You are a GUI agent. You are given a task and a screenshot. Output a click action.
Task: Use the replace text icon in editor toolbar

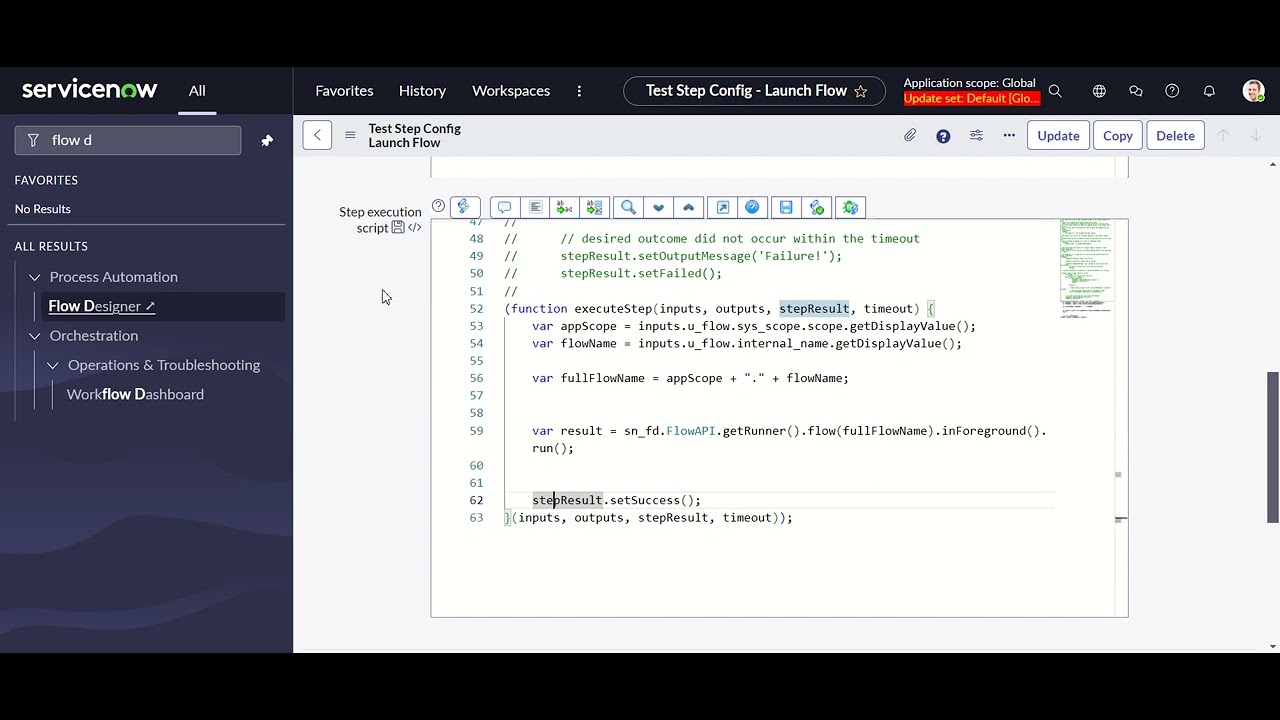[564, 207]
